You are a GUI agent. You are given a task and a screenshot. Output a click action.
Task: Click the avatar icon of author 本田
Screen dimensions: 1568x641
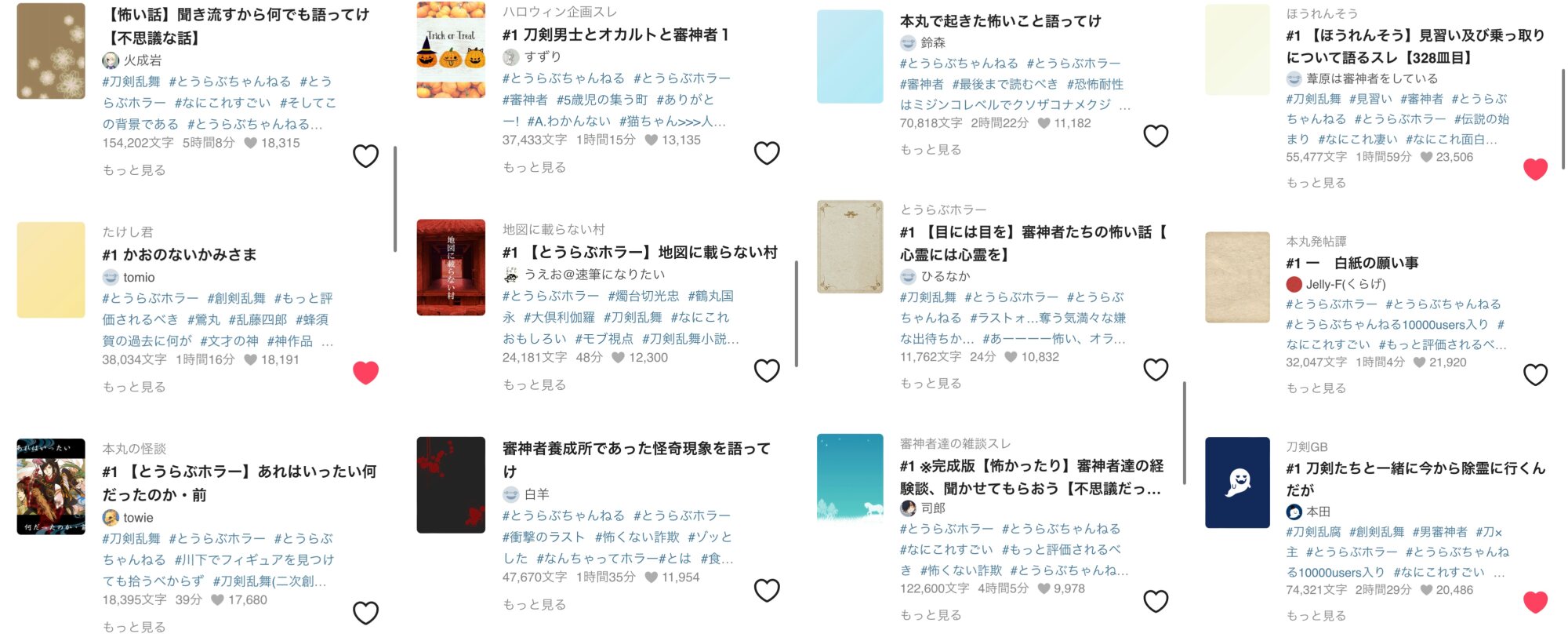point(1294,512)
